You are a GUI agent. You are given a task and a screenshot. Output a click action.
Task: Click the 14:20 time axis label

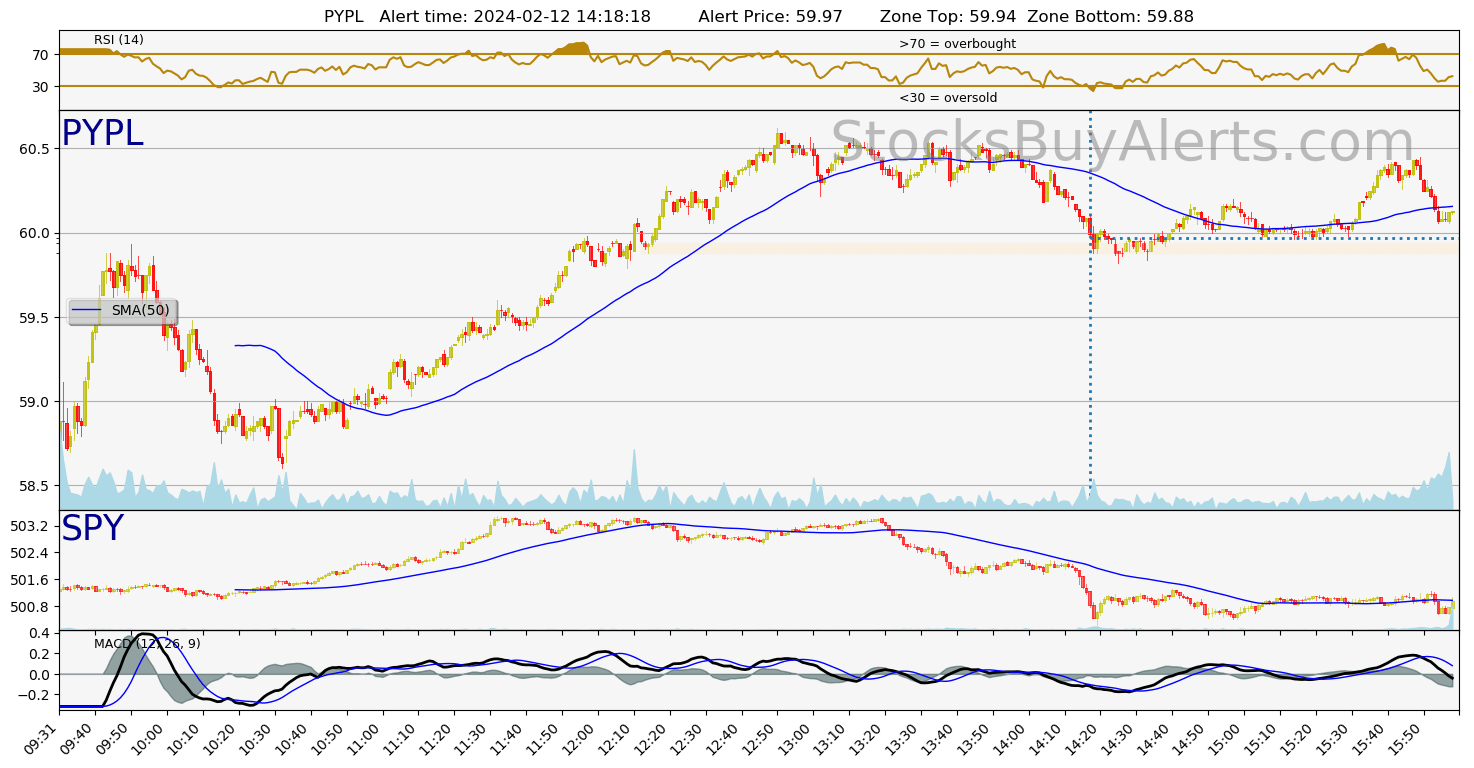(1084, 738)
